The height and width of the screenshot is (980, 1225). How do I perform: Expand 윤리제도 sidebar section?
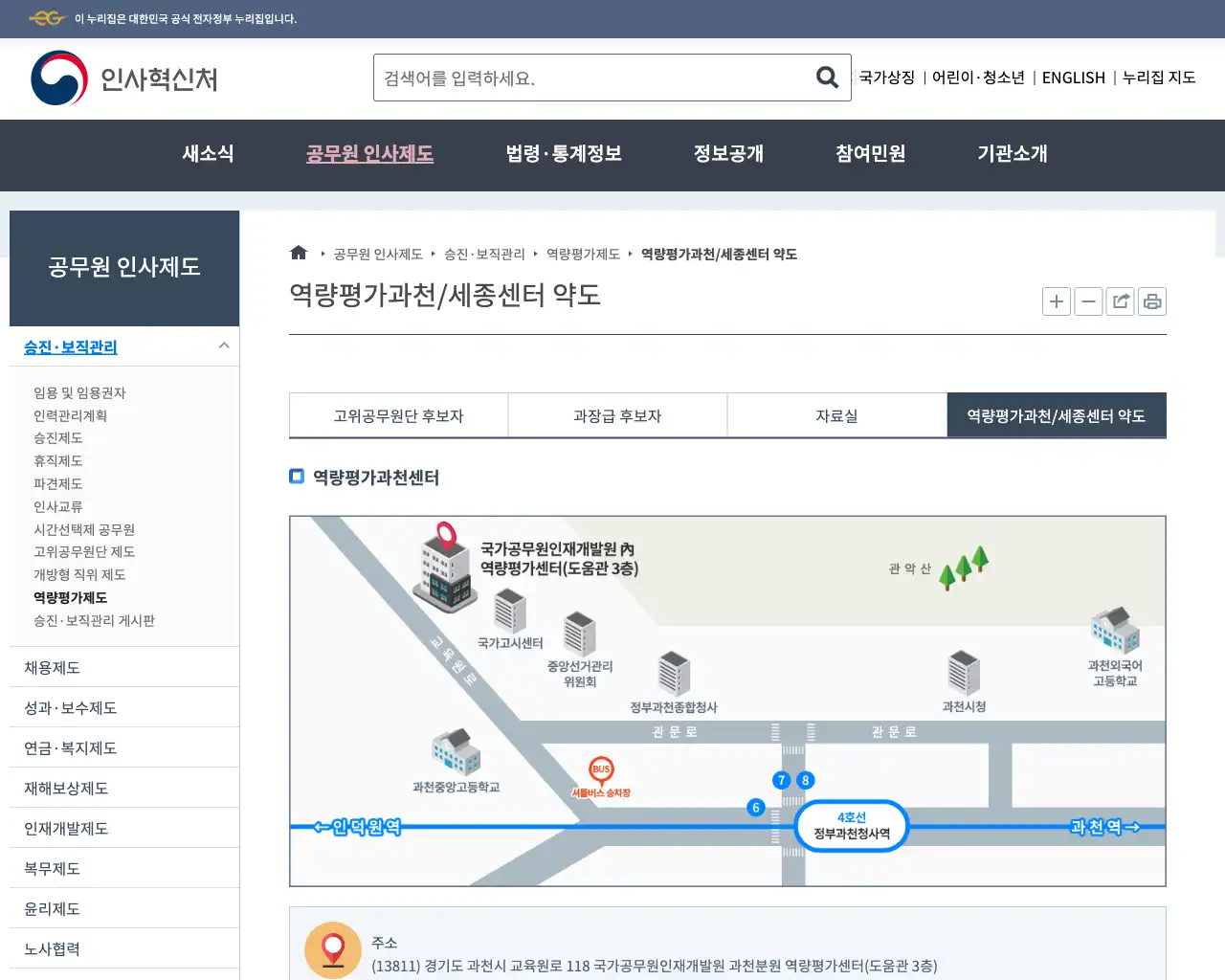(x=124, y=908)
